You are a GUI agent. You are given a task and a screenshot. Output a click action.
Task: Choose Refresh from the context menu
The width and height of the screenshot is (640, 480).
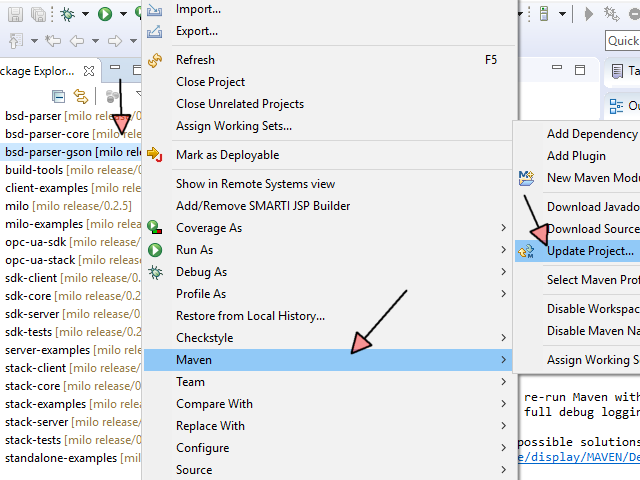(x=195, y=60)
